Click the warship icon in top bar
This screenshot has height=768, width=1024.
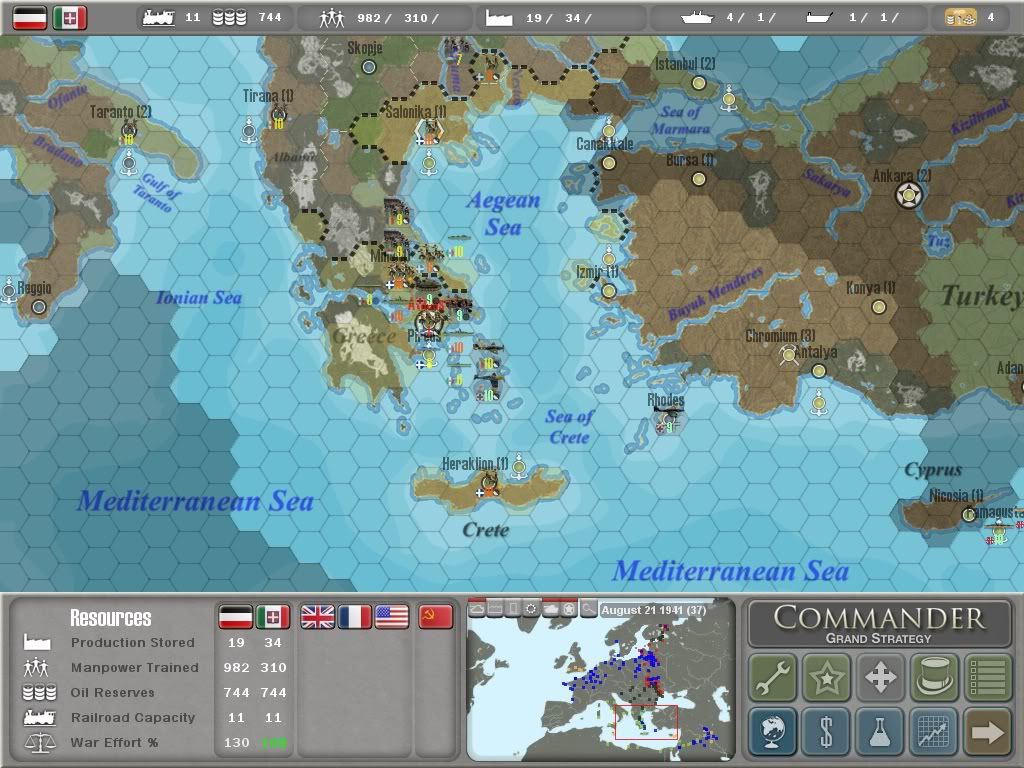pos(697,18)
